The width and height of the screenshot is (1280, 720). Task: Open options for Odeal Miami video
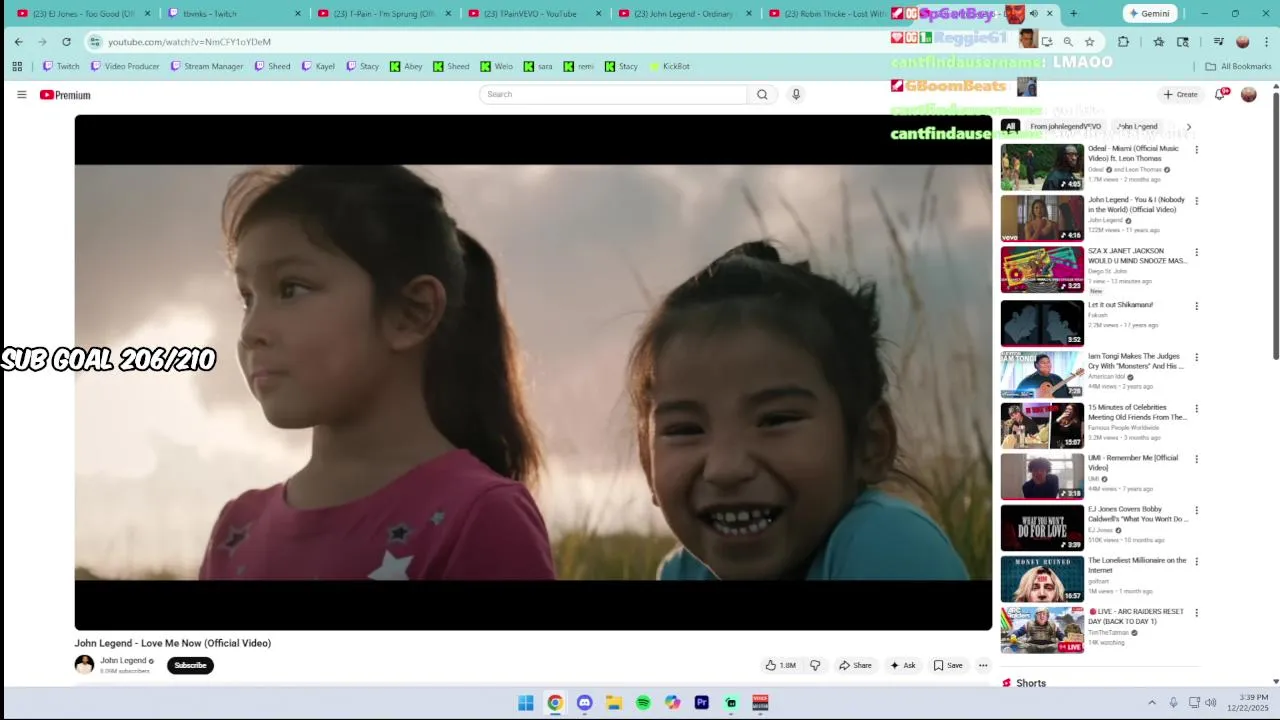point(1196,150)
